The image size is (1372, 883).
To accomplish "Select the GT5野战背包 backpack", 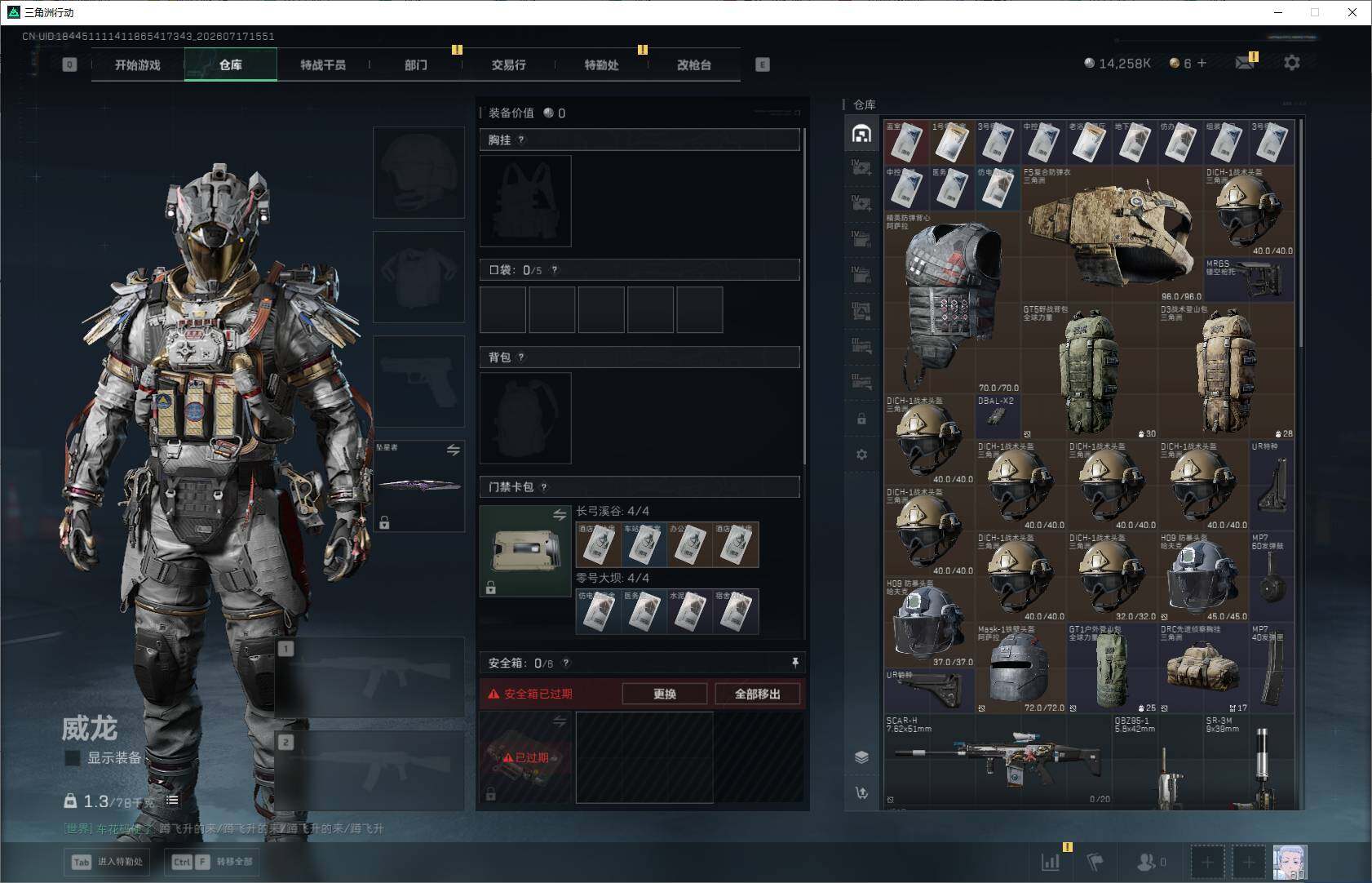I will [1090, 371].
